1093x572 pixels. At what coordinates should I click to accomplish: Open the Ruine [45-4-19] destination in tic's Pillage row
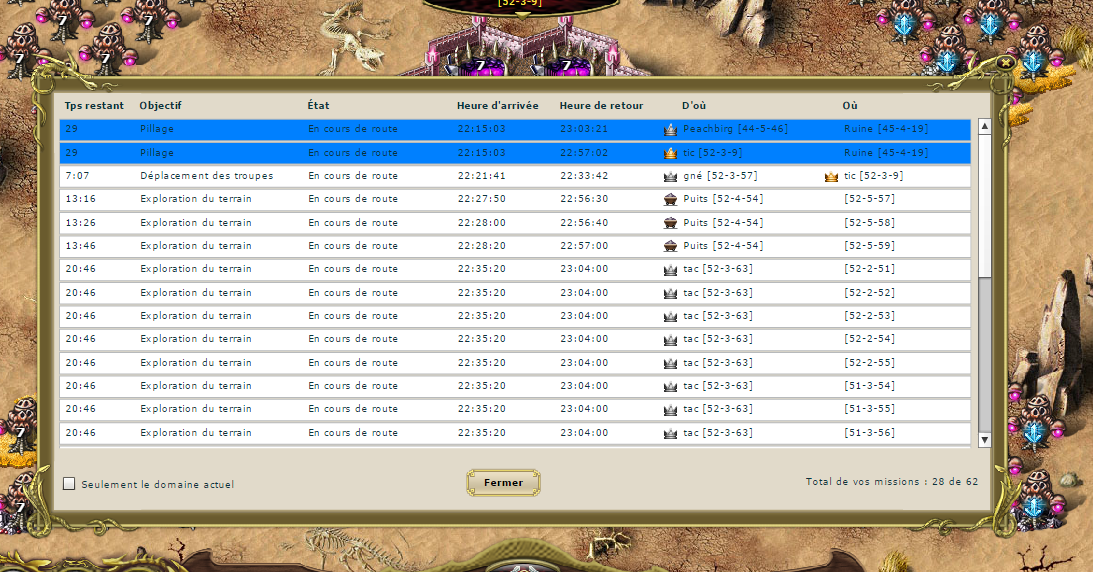pyautogui.click(x=886, y=153)
